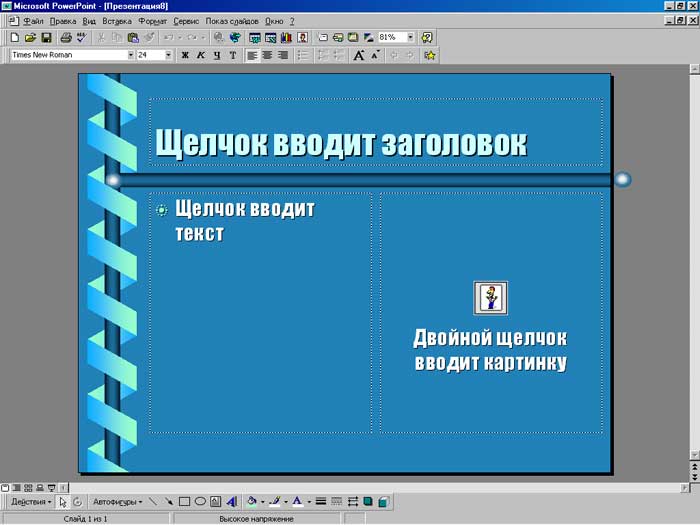This screenshot has width=700, height=525.
Task: Open animation effects star icon
Action: point(430,55)
